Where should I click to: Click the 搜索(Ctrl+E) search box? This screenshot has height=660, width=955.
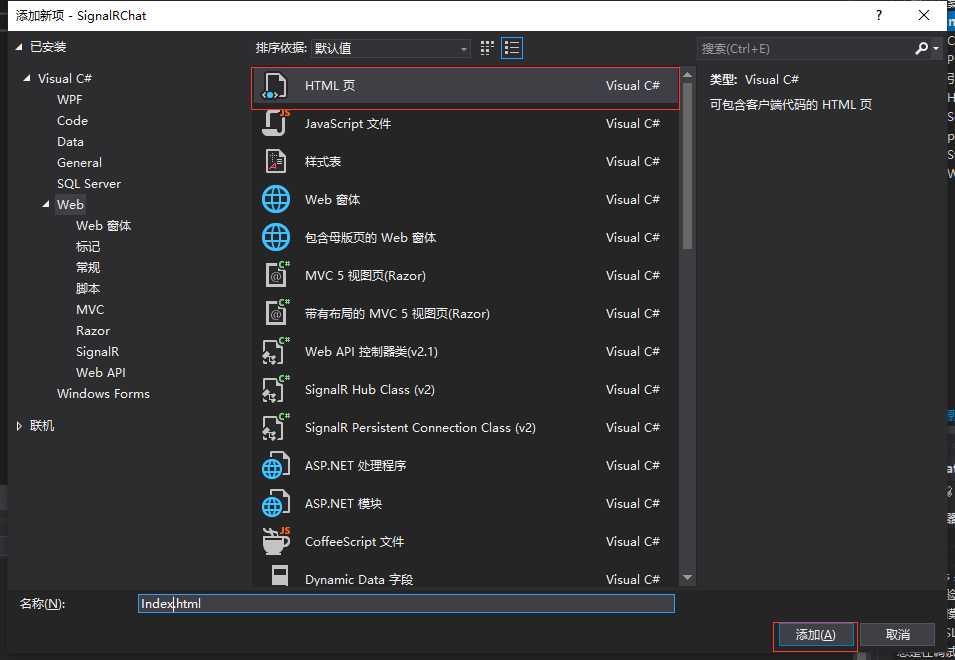[805, 49]
